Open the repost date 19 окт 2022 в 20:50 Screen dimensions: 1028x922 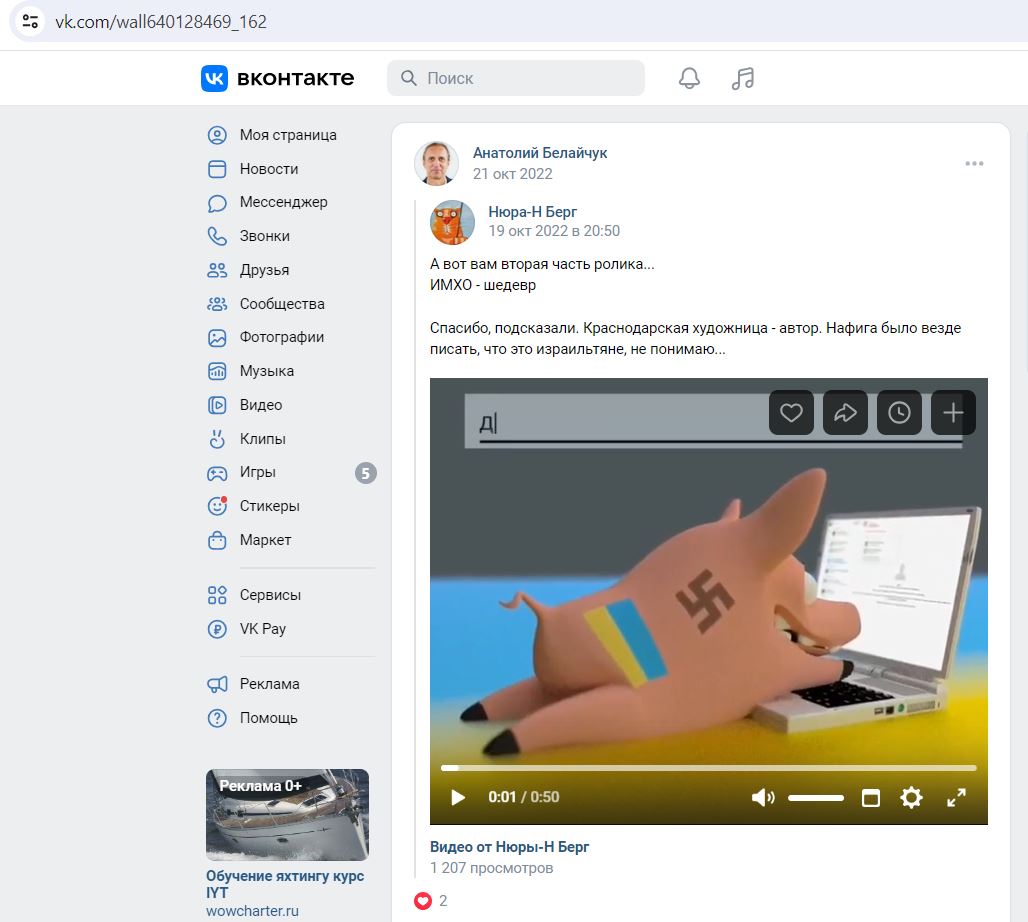coord(554,231)
